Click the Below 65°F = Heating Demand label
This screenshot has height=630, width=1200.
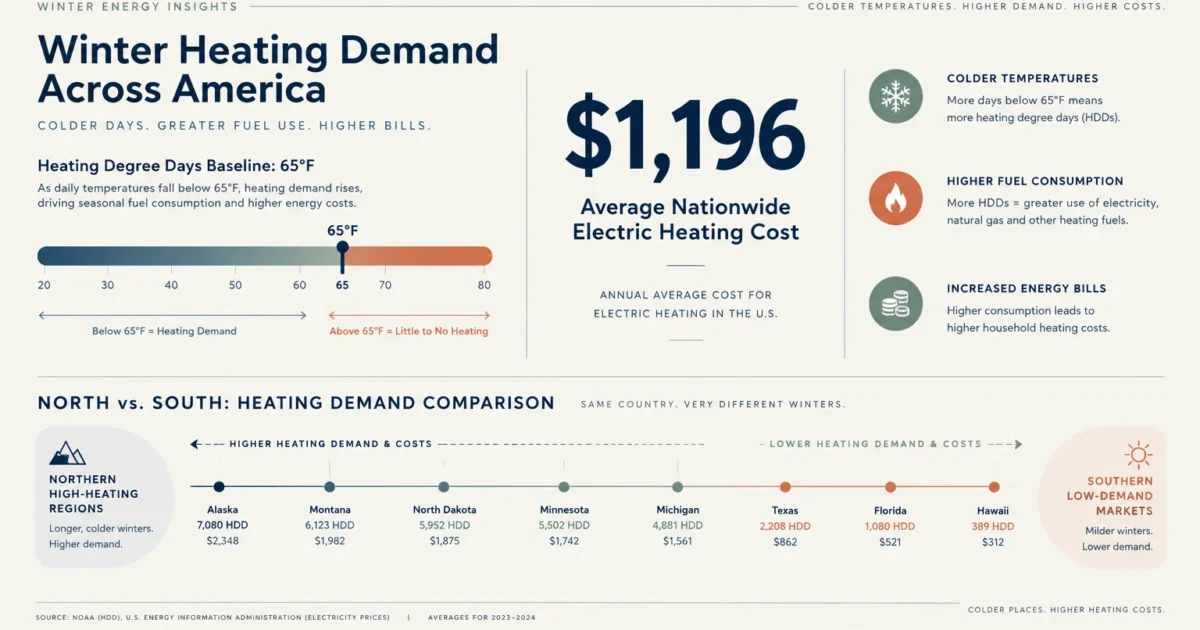click(x=164, y=331)
